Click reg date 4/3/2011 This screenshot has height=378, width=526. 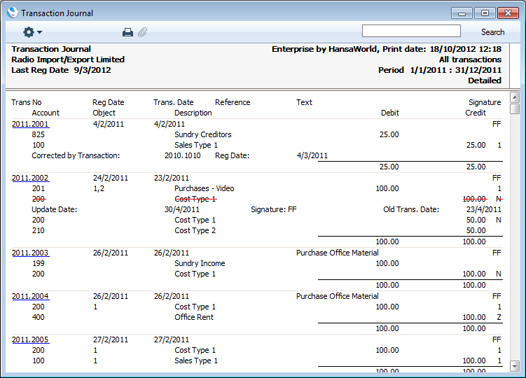coord(312,156)
